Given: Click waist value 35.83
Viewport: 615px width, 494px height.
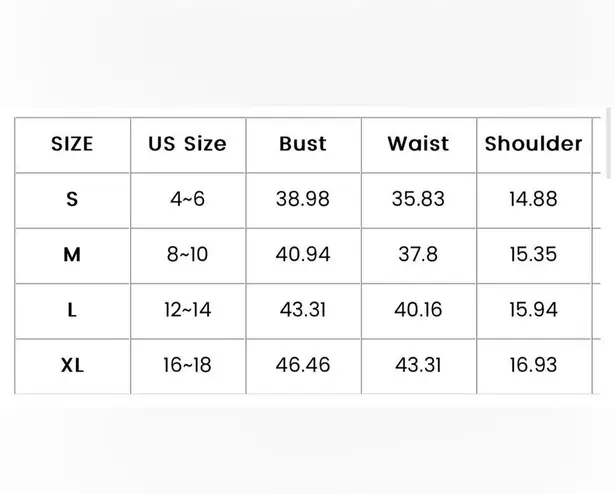Looking at the screenshot, I should tap(418, 199).
